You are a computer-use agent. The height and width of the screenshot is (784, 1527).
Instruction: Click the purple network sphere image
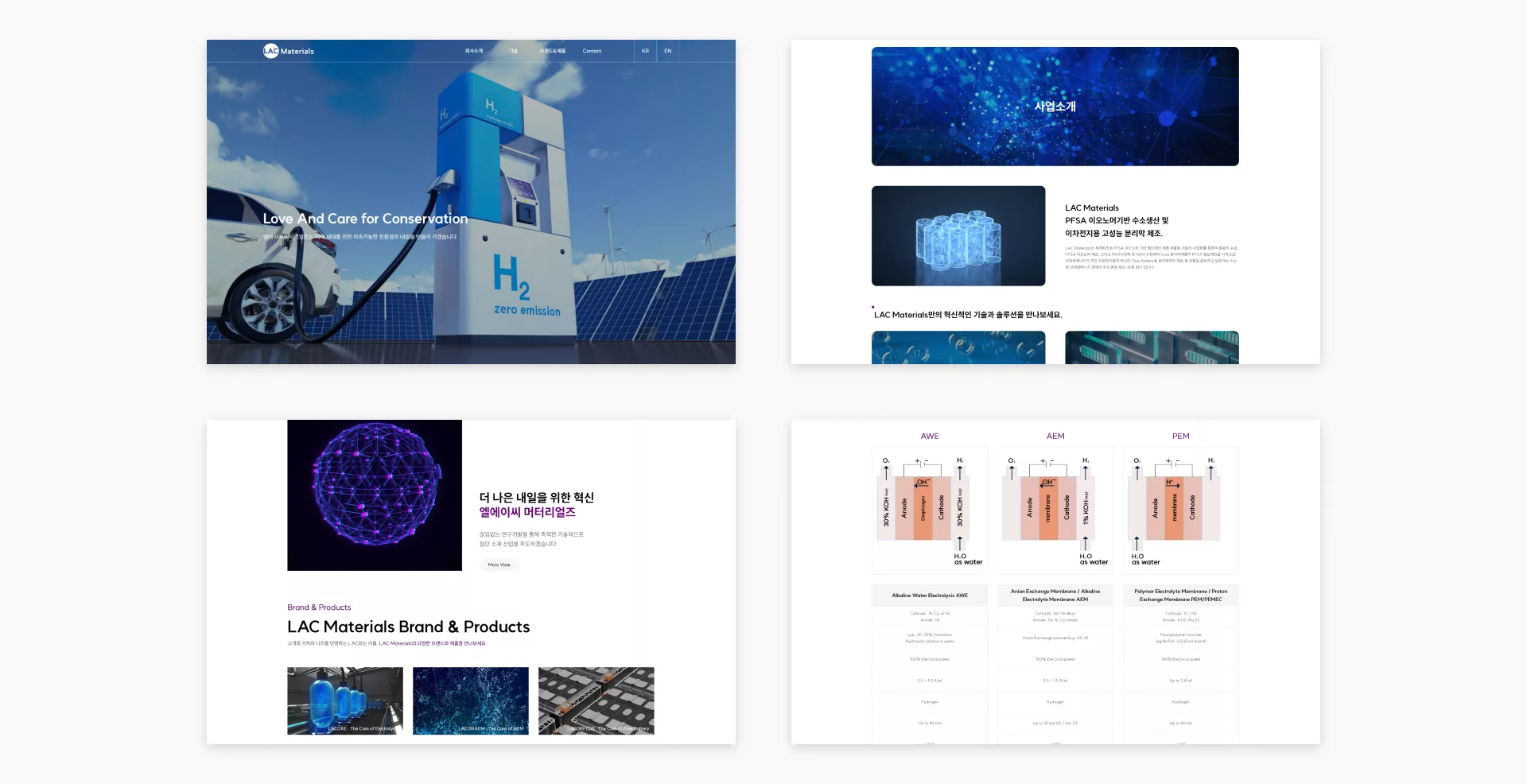click(375, 495)
